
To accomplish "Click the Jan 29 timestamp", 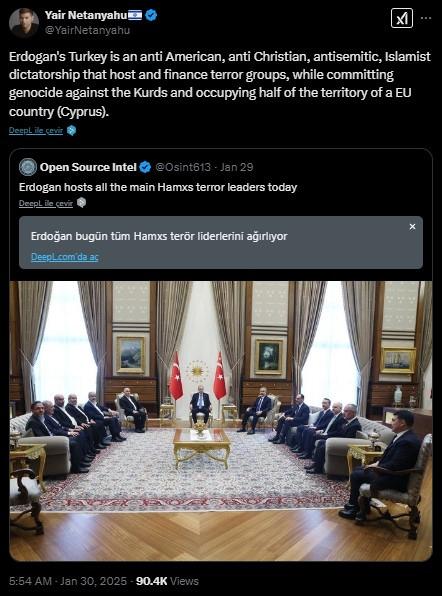I will (236, 167).
